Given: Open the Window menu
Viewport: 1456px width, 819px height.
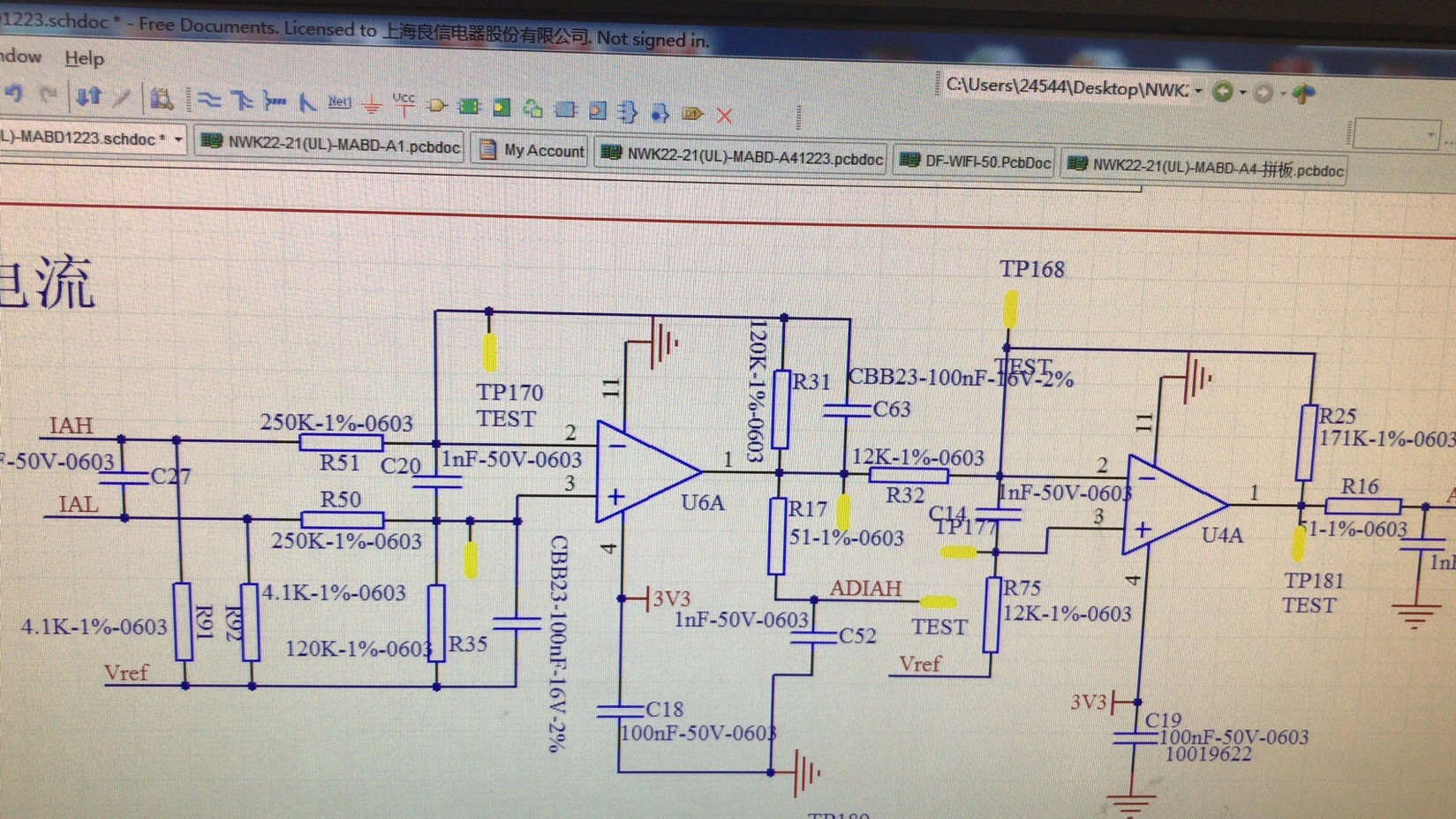Looking at the screenshot, I should [x=19, y=56].
